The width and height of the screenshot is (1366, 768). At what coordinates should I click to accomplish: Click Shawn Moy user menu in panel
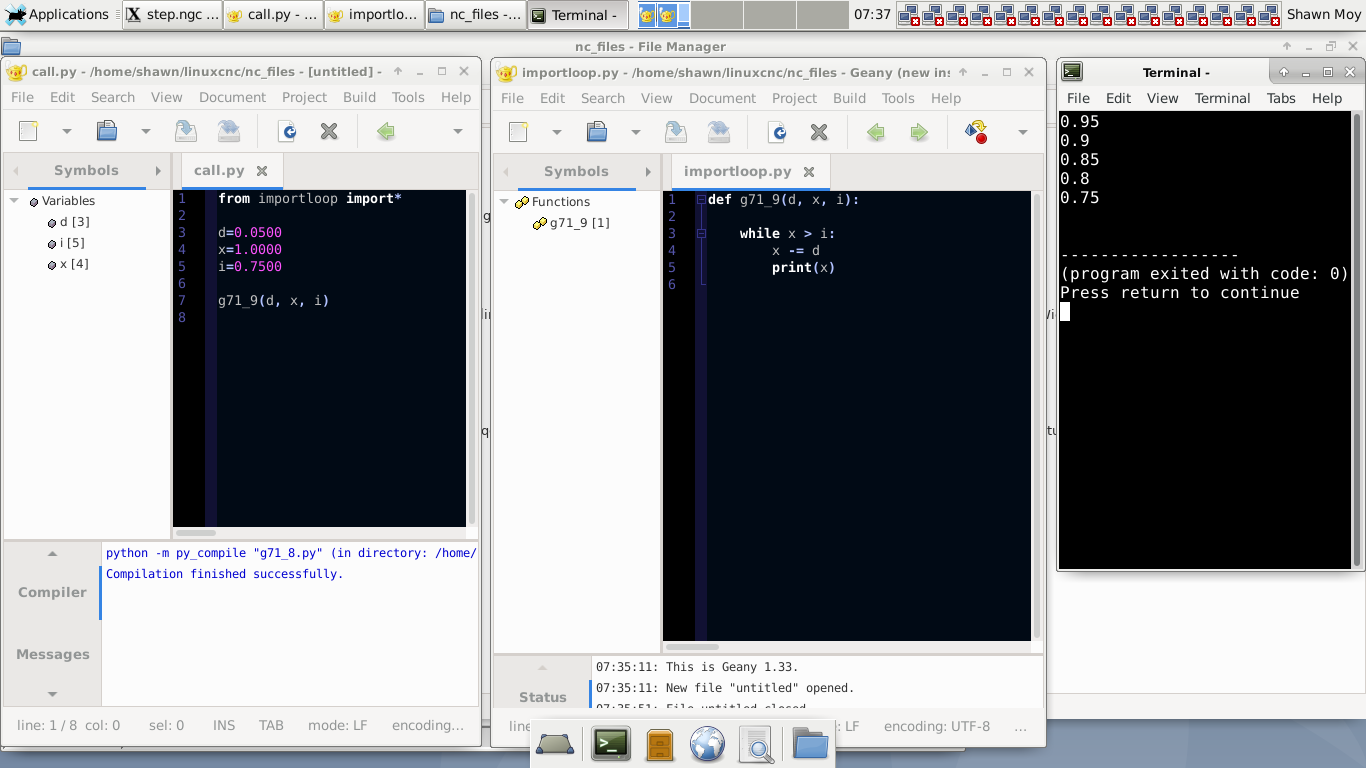(x=1323, y=14)
